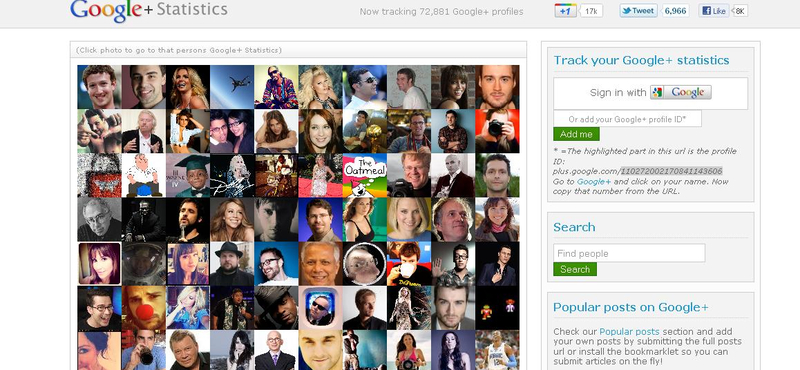Open the colorful patterned outfit profile photo
This screenshot has height=370, width=800.
click(276, 87)
